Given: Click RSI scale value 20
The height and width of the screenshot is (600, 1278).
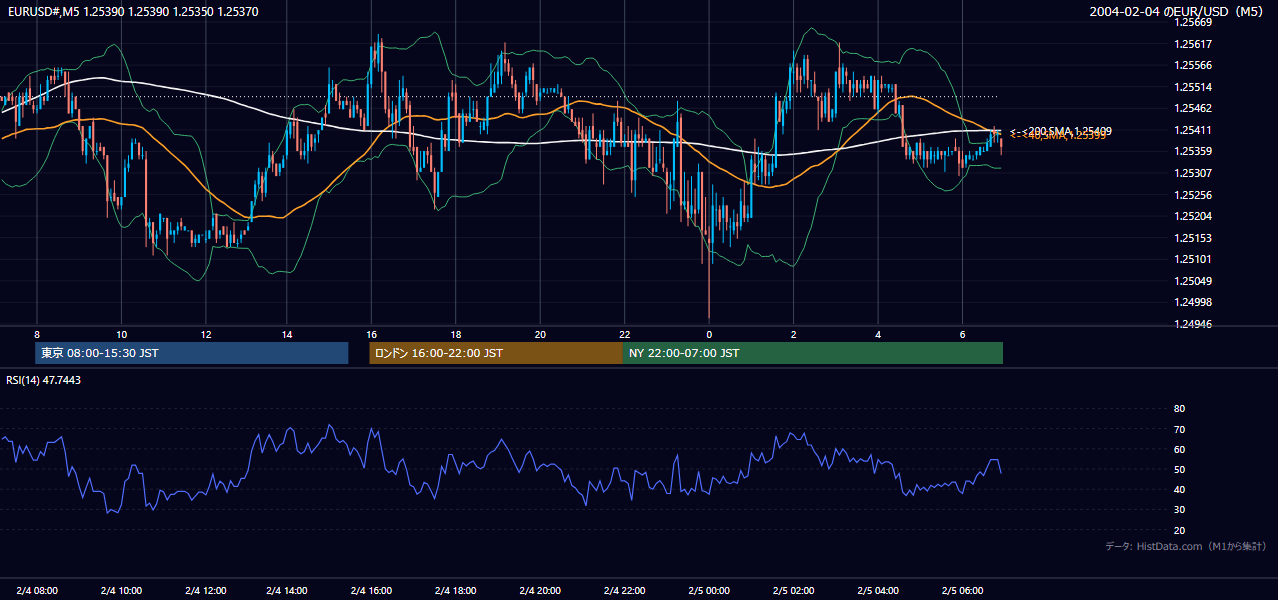Looking at the screenshot, I should tap(1179, 530).
